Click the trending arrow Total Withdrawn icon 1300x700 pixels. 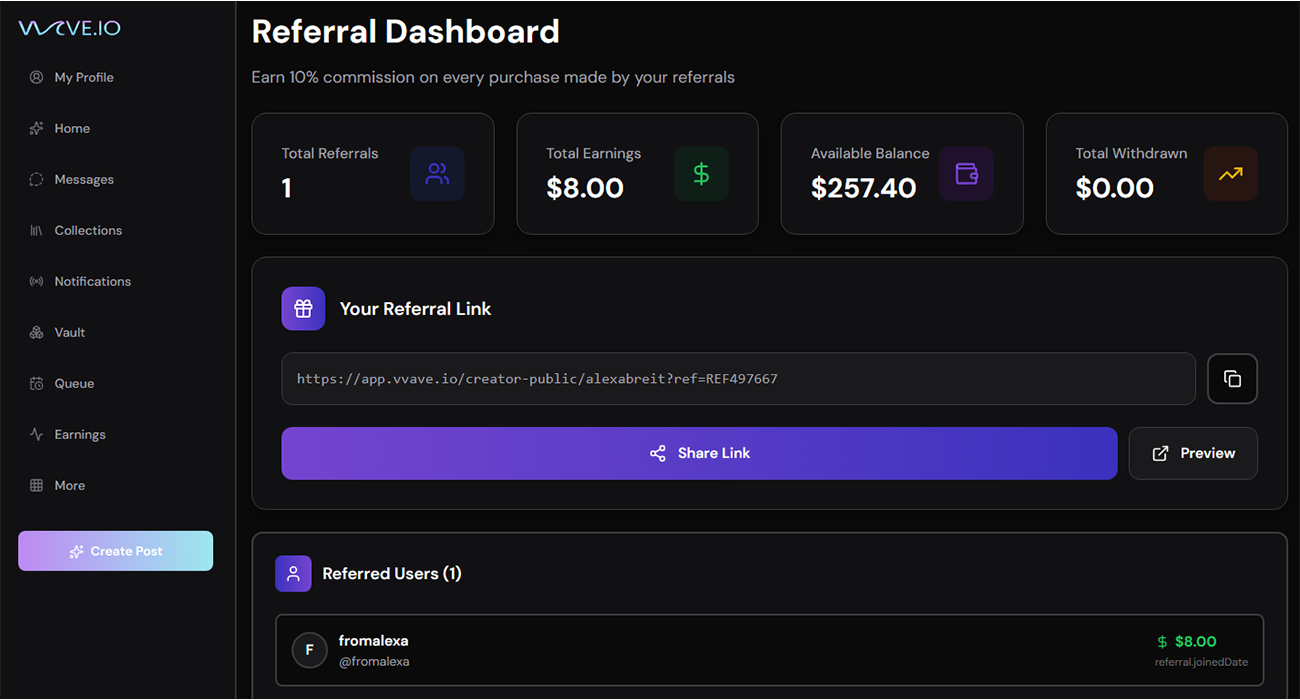[1230, 174]
